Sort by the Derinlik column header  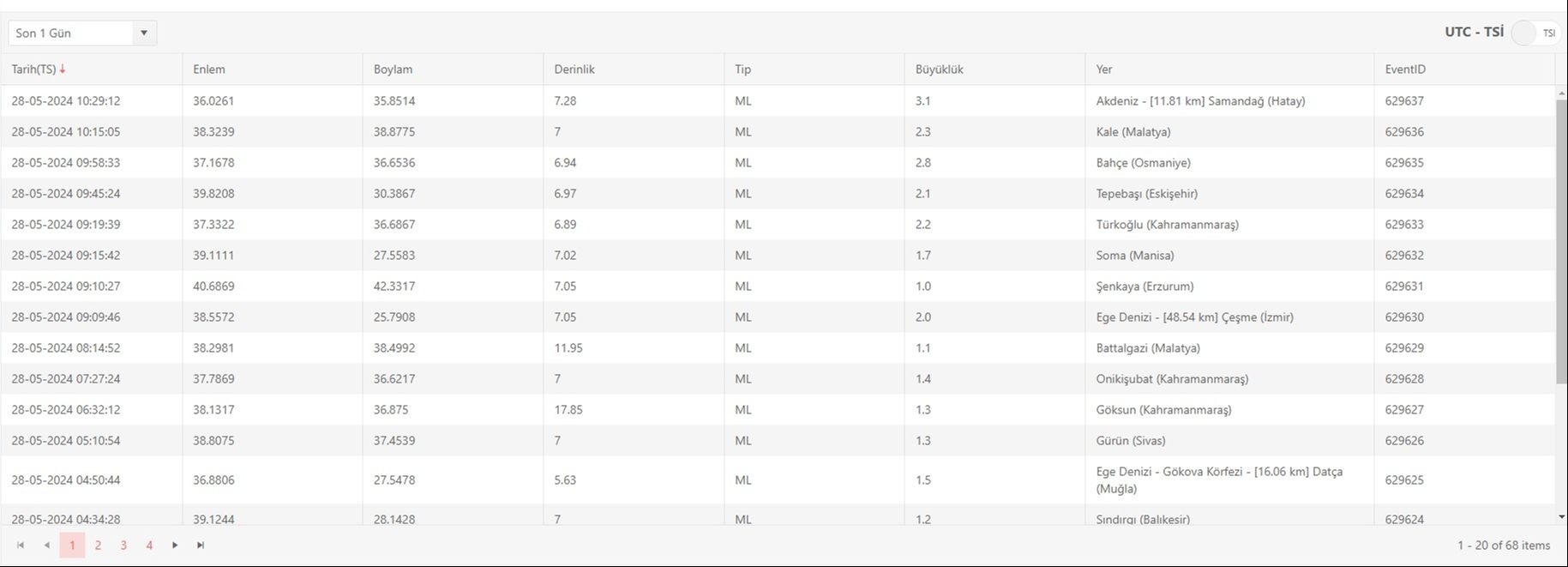(574, 69)
